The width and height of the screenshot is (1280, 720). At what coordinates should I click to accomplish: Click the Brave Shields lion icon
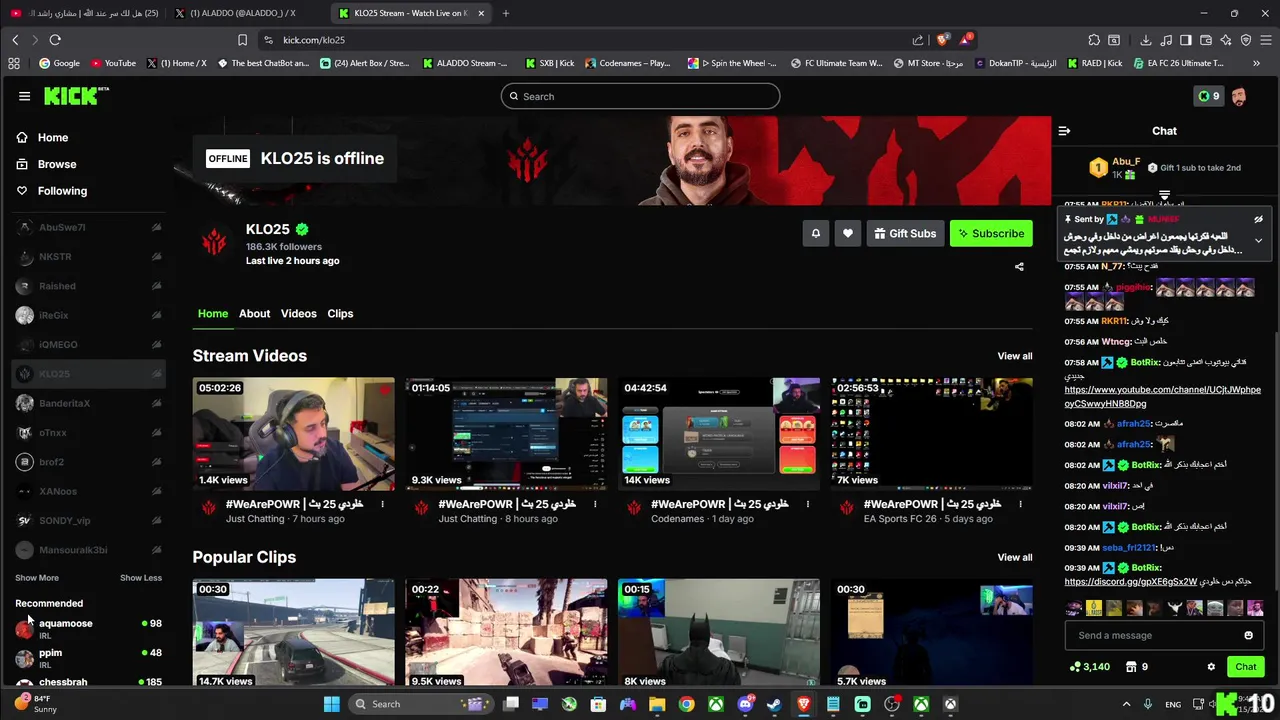942,40
